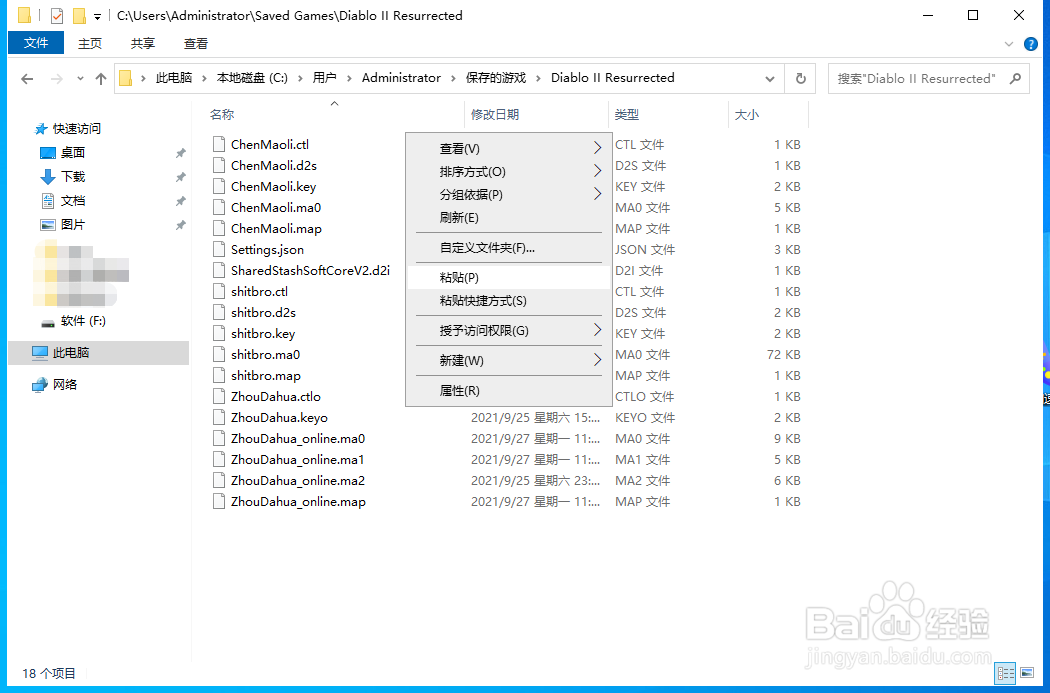Viewport: 1050px width, 693px height.
Task: Click the file icon beside shitbro.key
Action: click(218, 333)
